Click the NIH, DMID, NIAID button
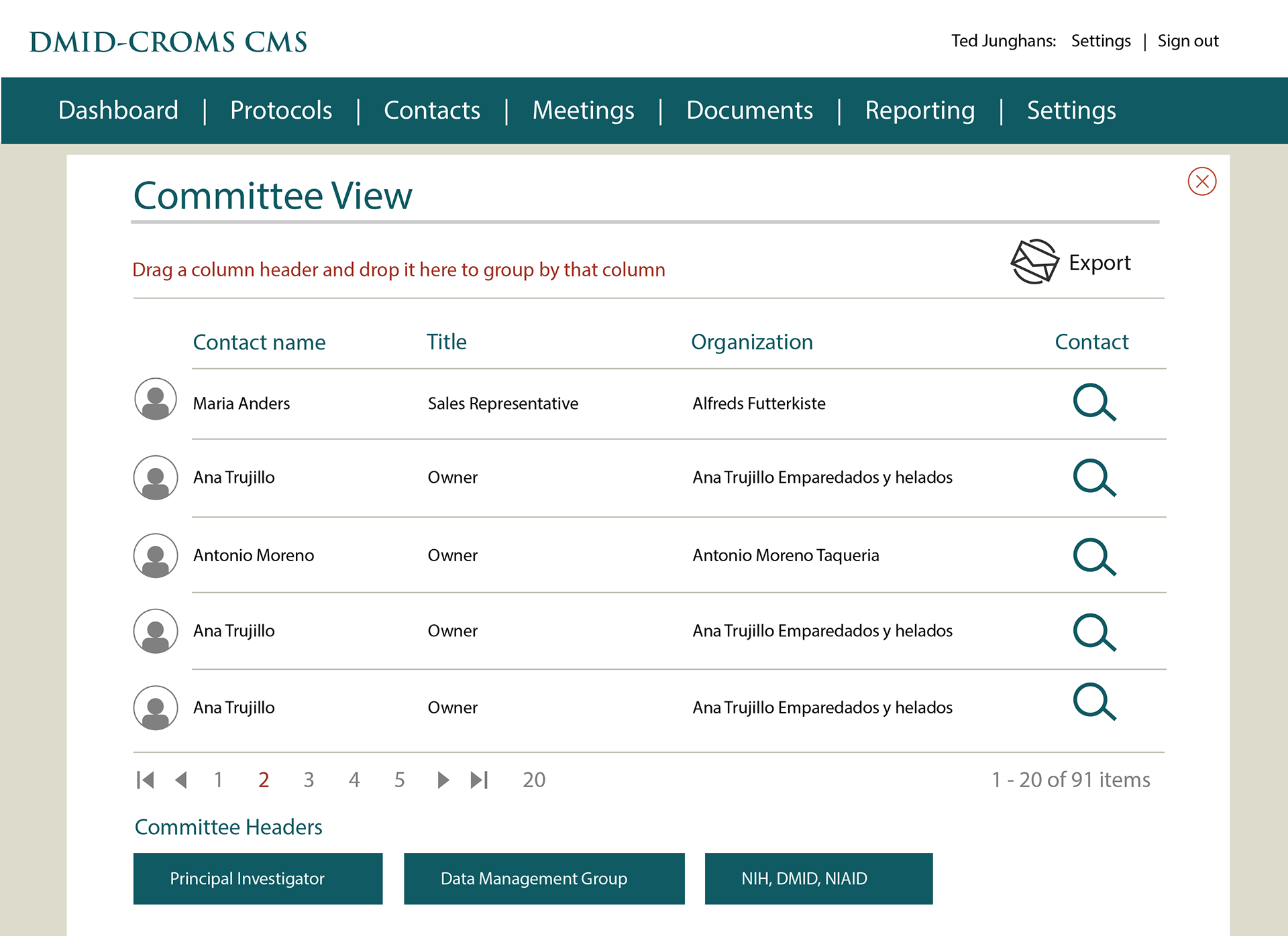This screenshot has width=1288, height=936. (x=818, y=878)
